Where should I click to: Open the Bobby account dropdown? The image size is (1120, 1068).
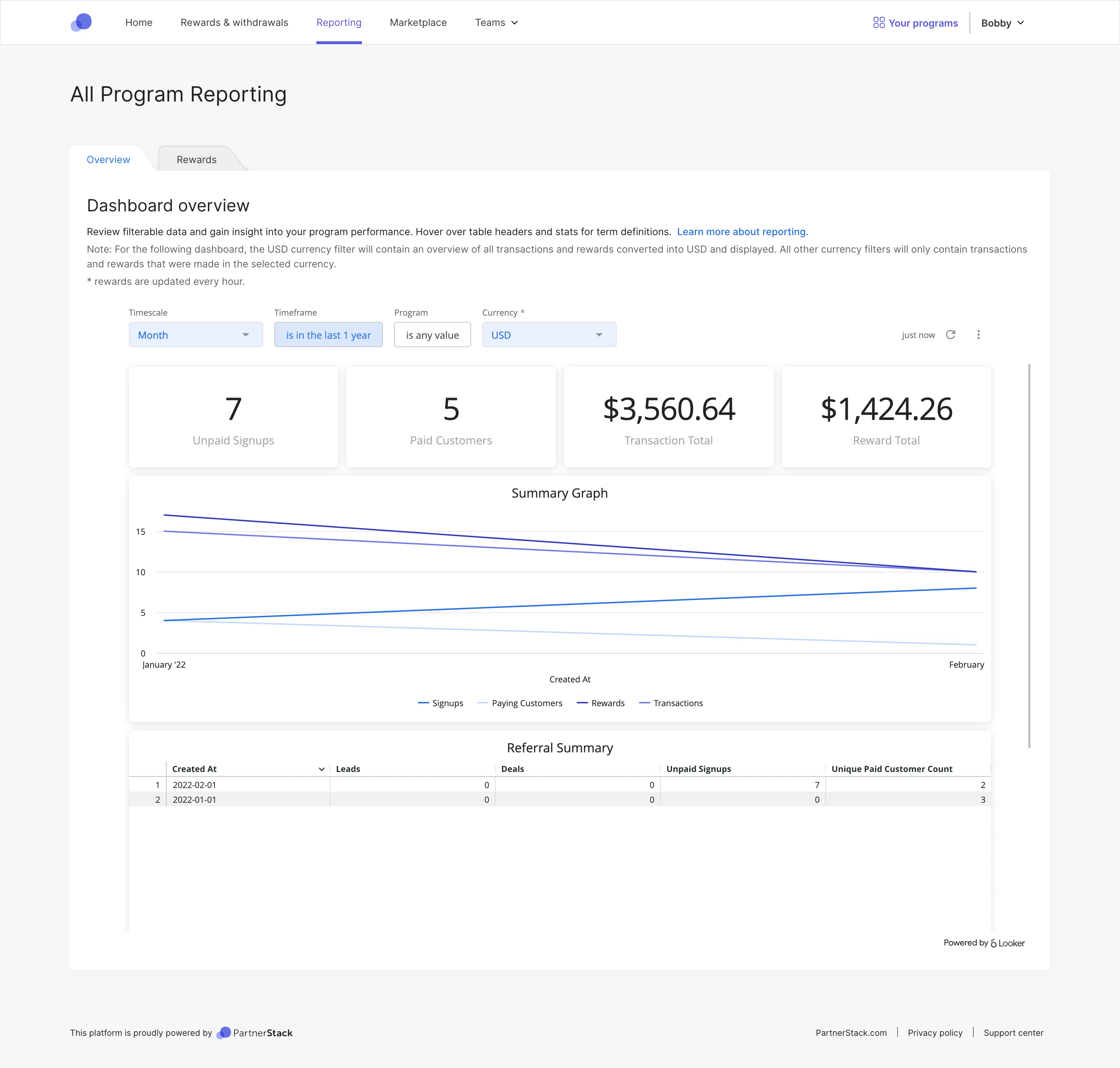[1002, 23]
